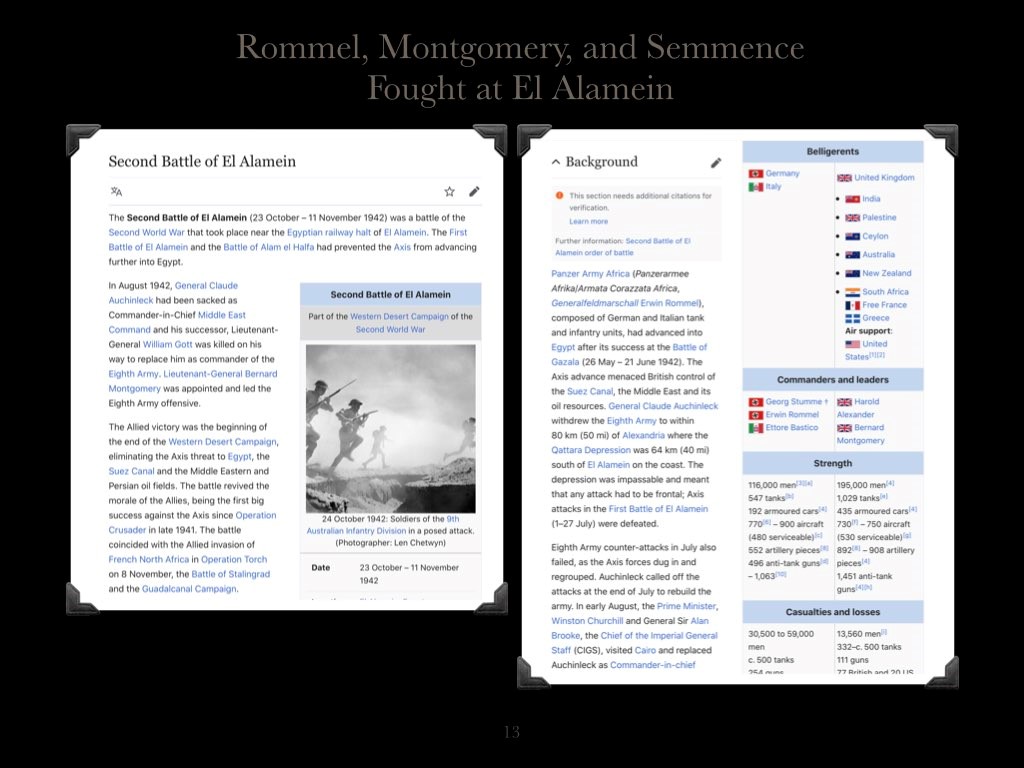
Task: Click the orange citation warning icon
Action: click(559, 196)
